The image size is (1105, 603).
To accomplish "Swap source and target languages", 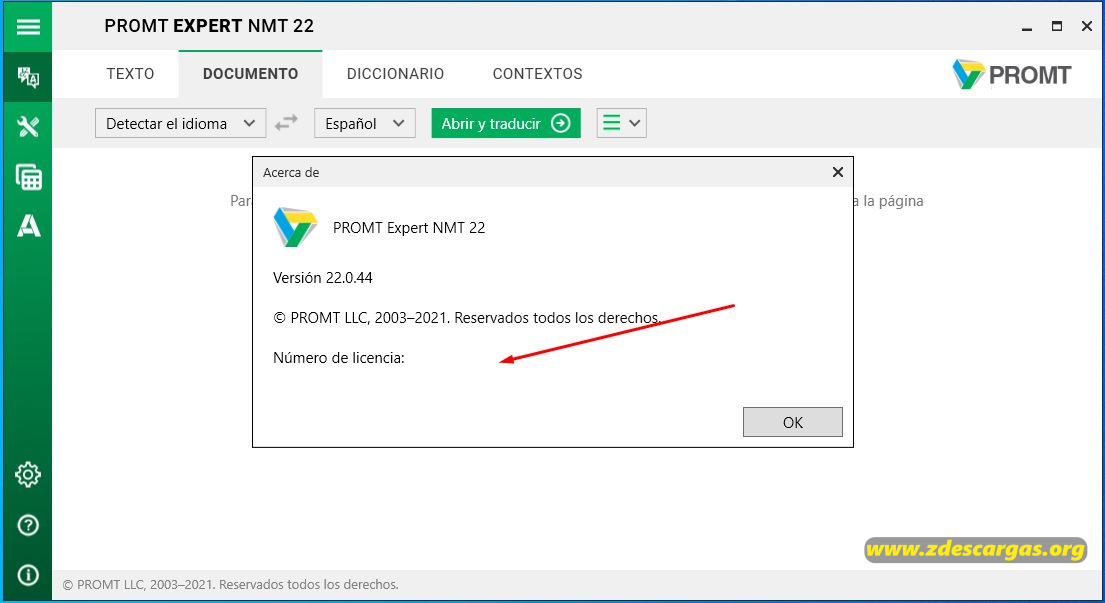I will click(x=286, y=123).
